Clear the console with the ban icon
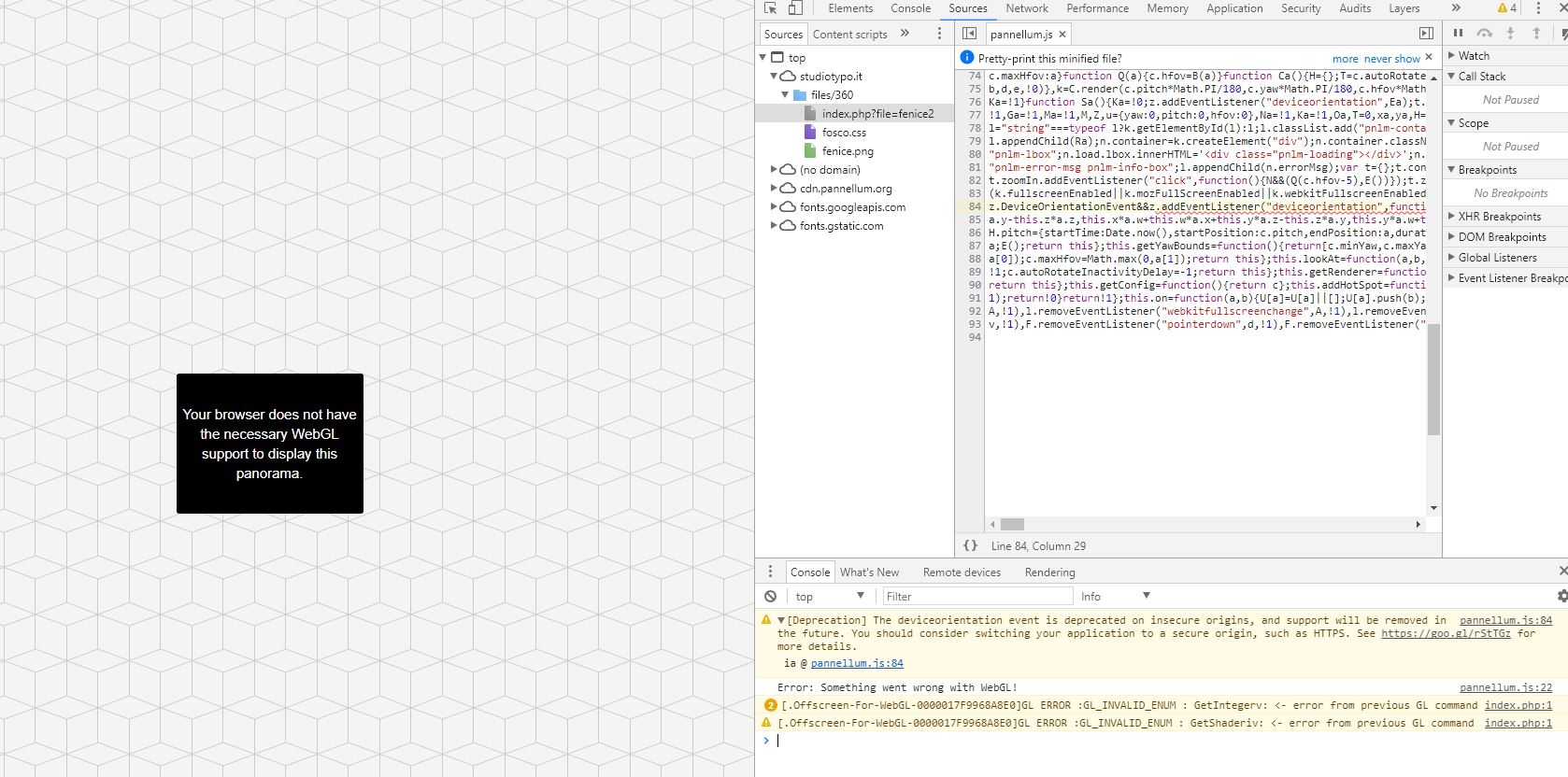Viewport: 1568px width, 777px height. 770,596
